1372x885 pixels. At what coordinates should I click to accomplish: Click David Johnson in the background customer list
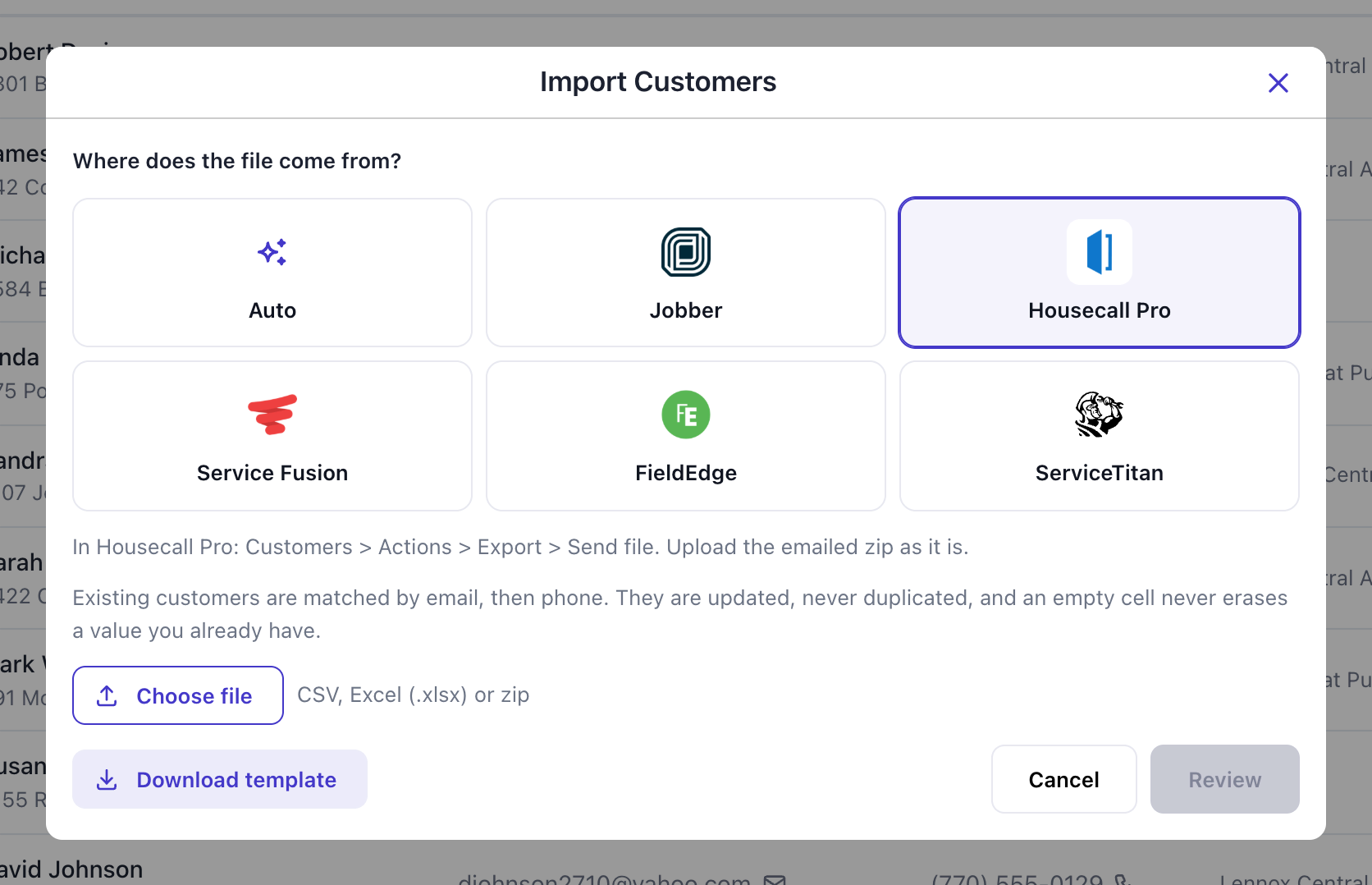(x=71, y=869)
